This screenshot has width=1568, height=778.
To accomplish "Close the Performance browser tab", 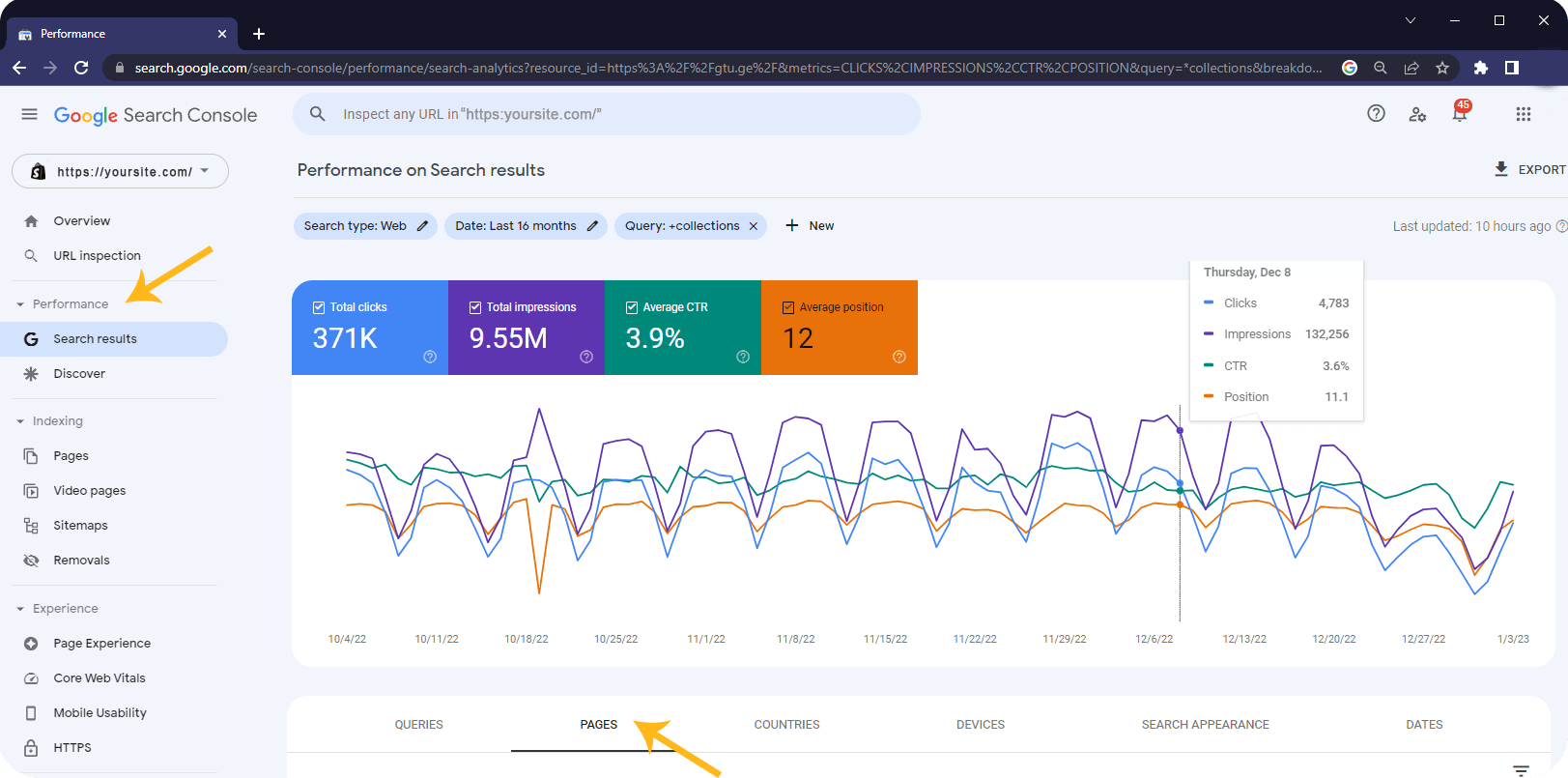I will pyautogui.click(x=222, y=34).
